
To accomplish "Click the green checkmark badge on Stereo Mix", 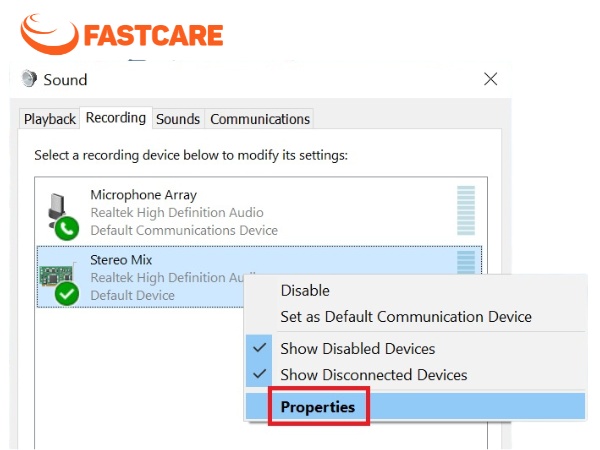I will click(x=67, y=294).
